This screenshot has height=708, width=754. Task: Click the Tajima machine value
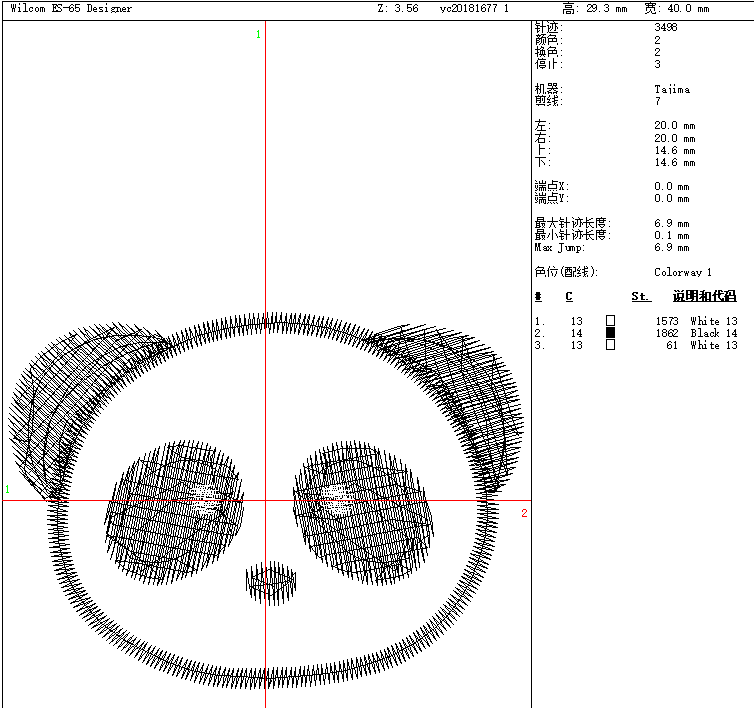672,89
